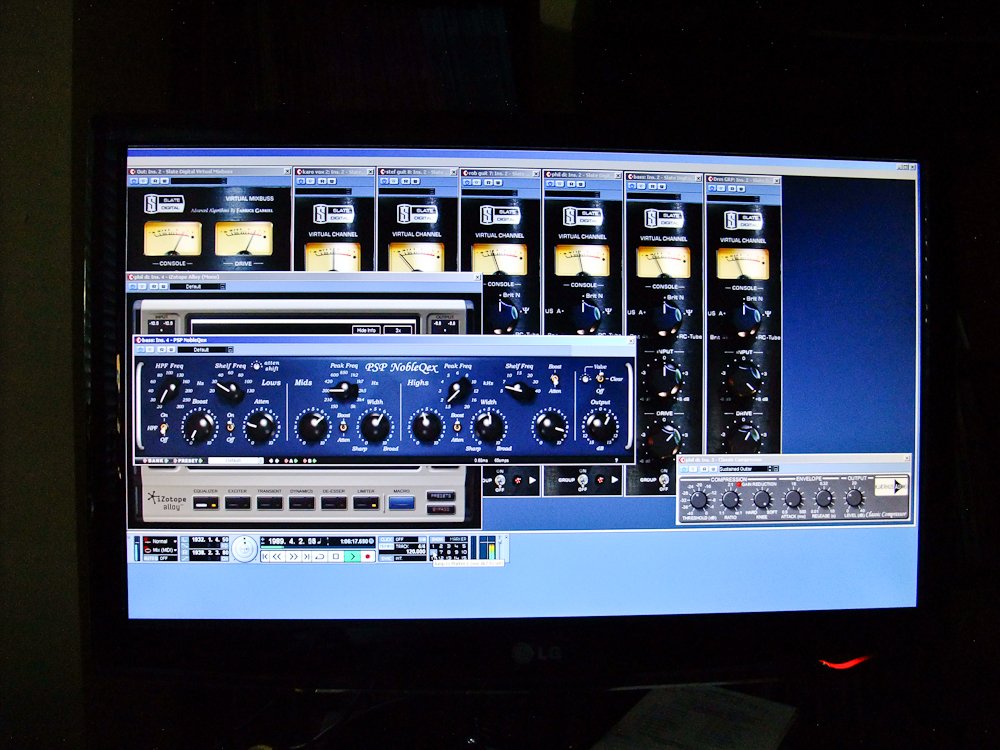Flip the Highs peak Boost/Atten switch
The height and width of the screenshot is (750, 1000).
[x=457, y=427]
